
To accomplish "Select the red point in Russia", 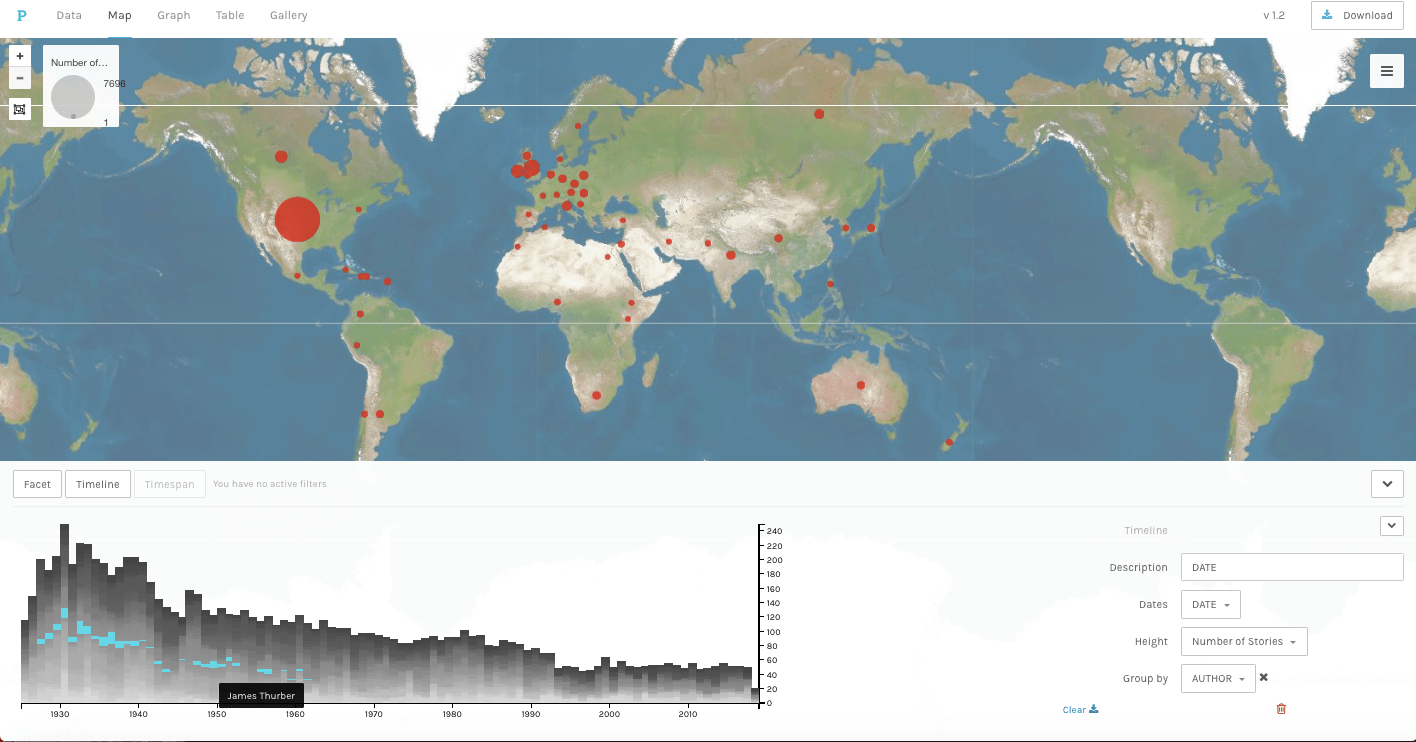I will [819, 114].
